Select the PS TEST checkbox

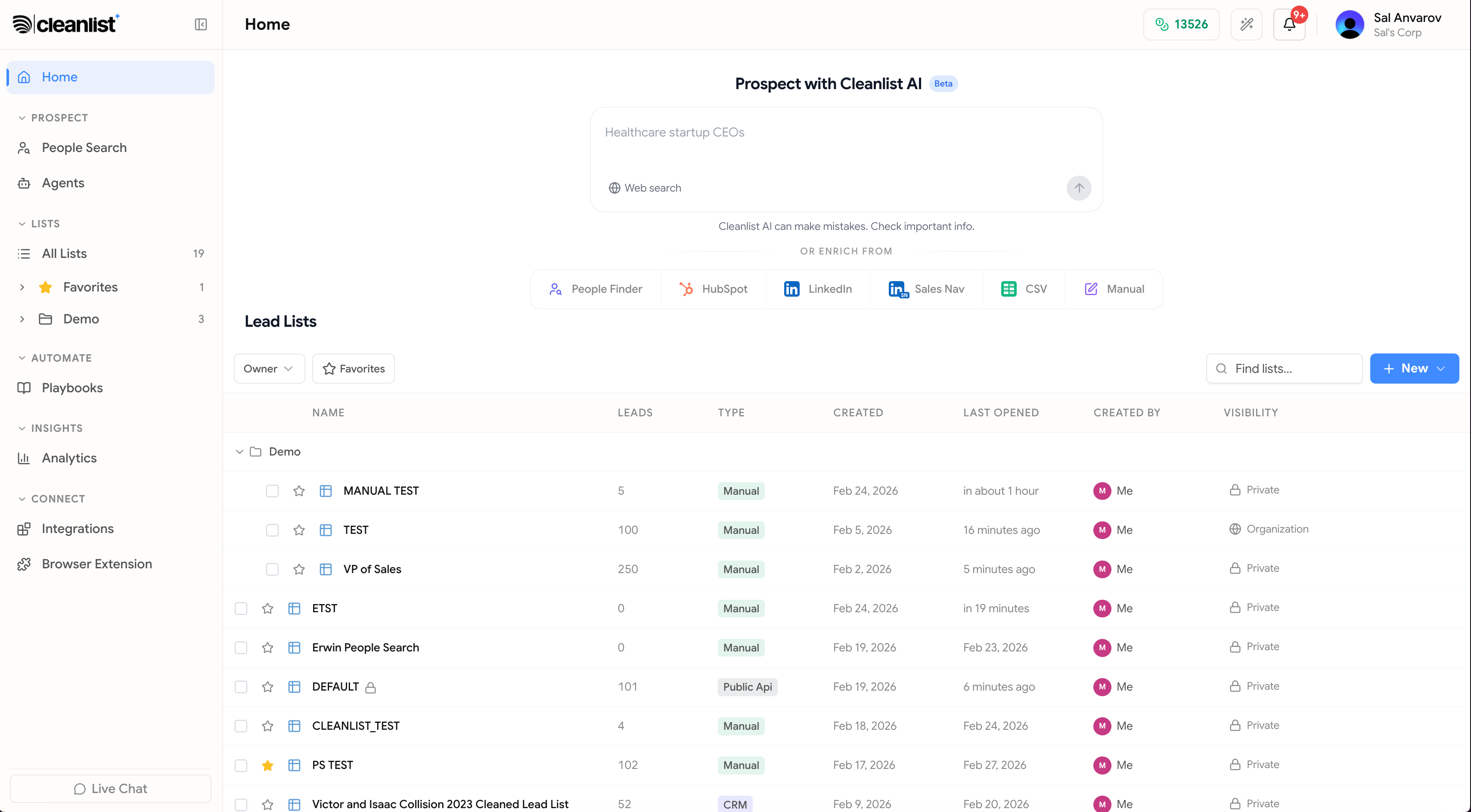pyautogui.click(x=241, y=765)
